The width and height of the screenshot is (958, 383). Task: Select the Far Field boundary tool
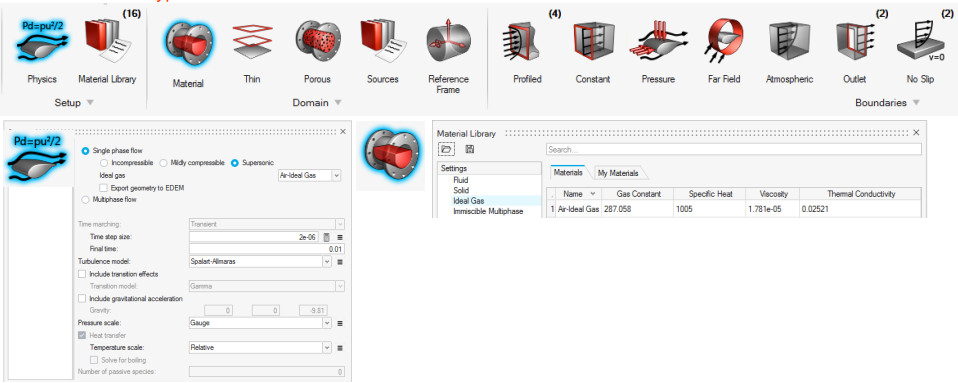click(x=725, y=49)
